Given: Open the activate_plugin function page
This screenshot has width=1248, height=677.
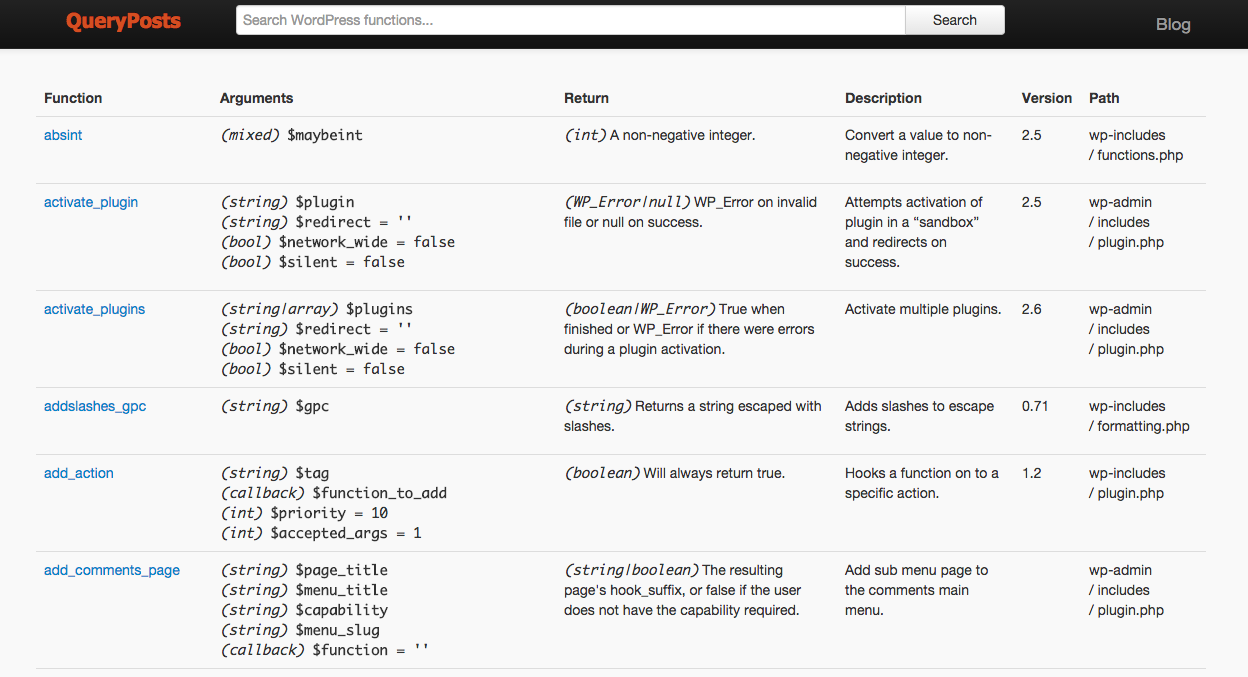Looking at the screenshot, I should pos(90,202).
